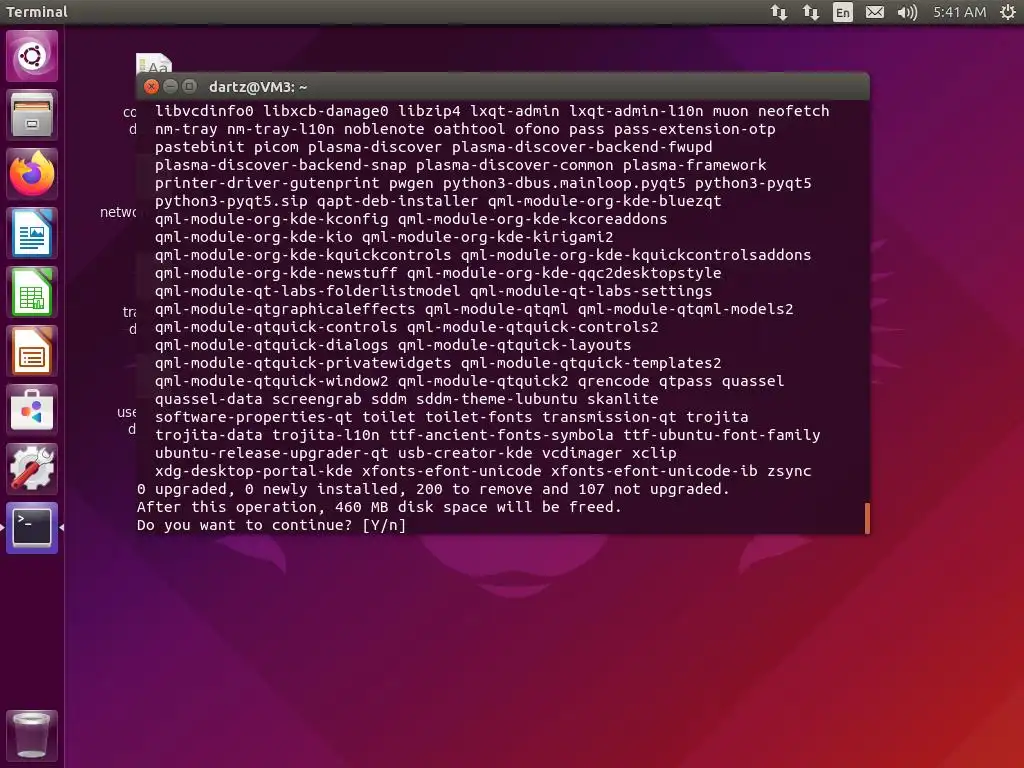The height and width of the screenshot is (768, 1024).
Task: Click the 'qml-module-org-kde-kirigami2' package name
Action: [488, 237]
